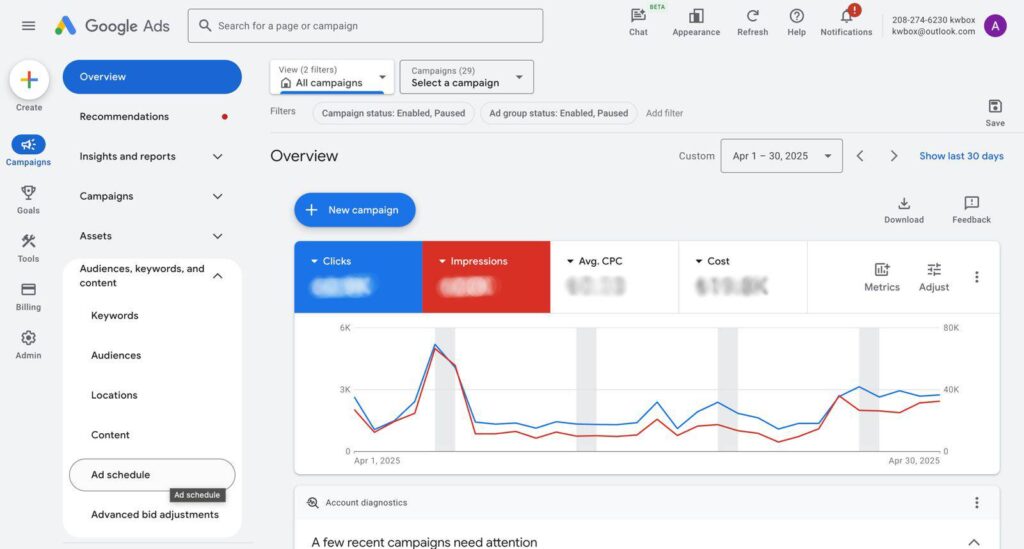Click the Apr 1, 2025 axis label
Image resolution: width=1024 pixels, height=549 pixels.
pos(377,460)
